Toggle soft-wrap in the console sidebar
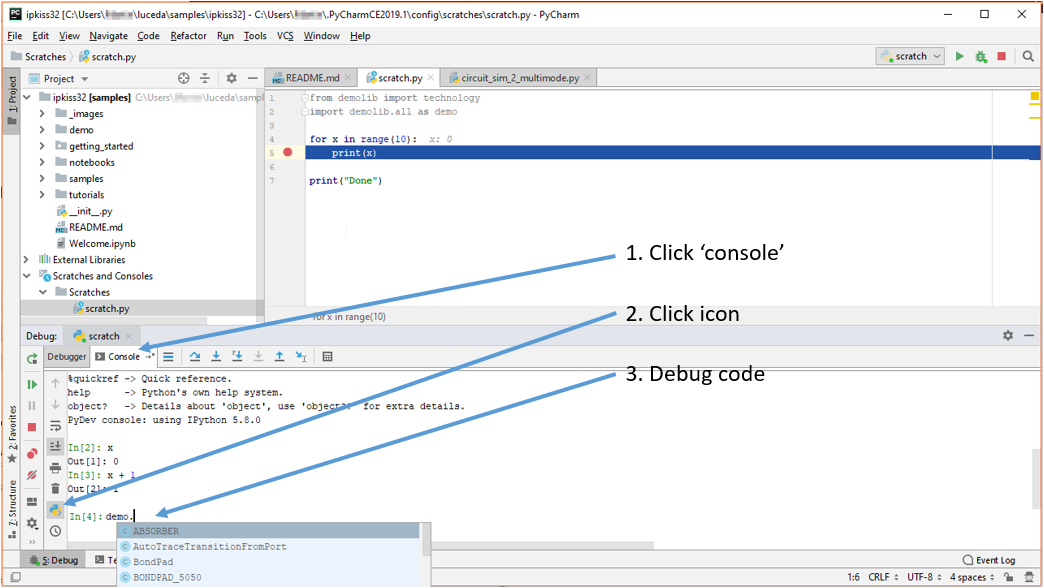Image resolution: width=1044 pixels, height=588 pixels. click(x=56, y=426)
